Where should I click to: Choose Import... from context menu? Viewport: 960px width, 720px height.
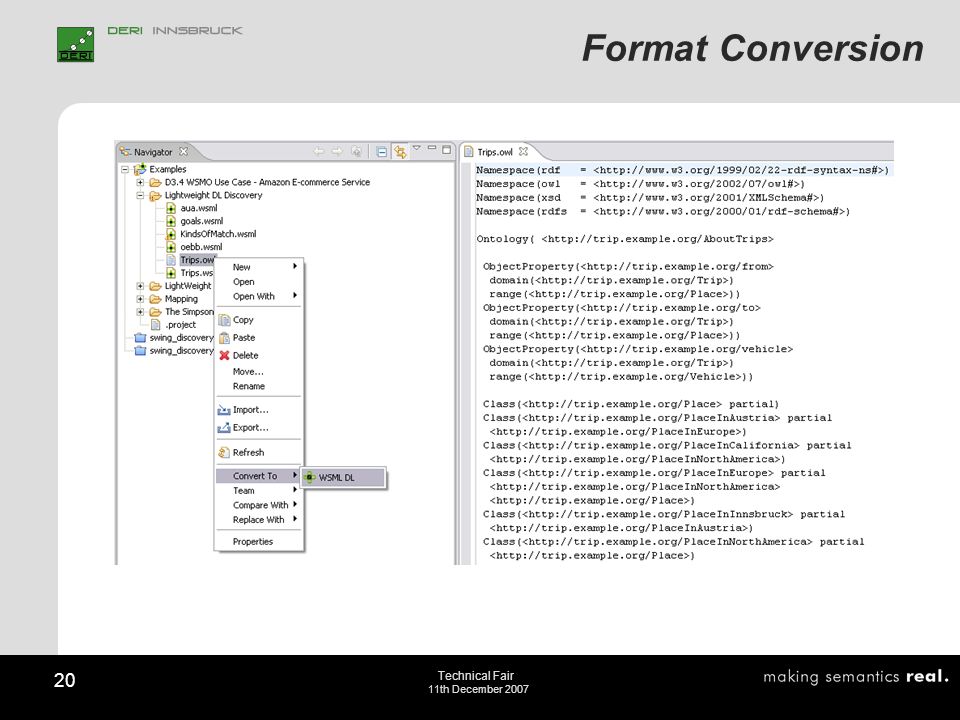tap(259, 410)
